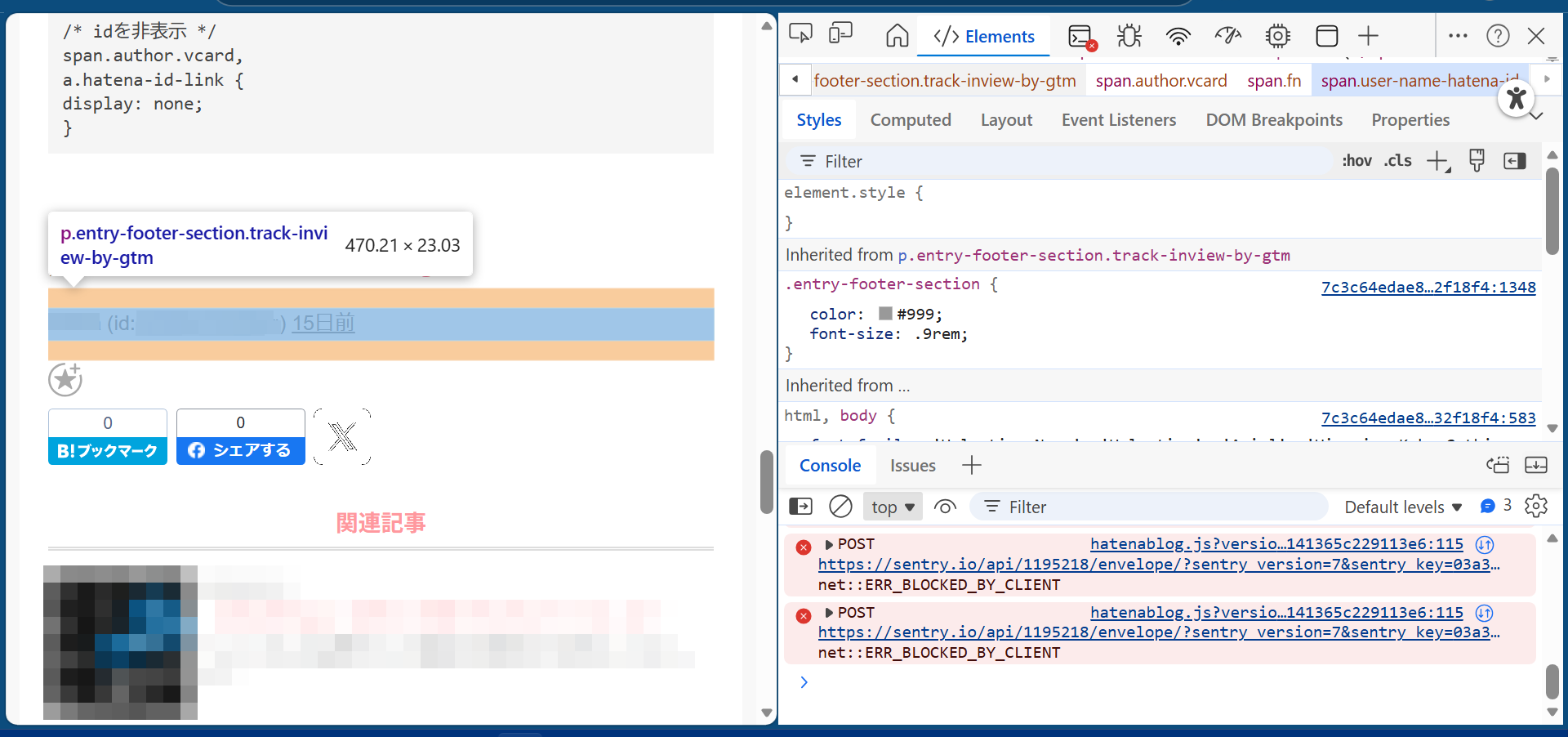This screenshot has width=1568, height=737.
Task: Open the Sources bug icon panel
Action: coord(1129,36)
